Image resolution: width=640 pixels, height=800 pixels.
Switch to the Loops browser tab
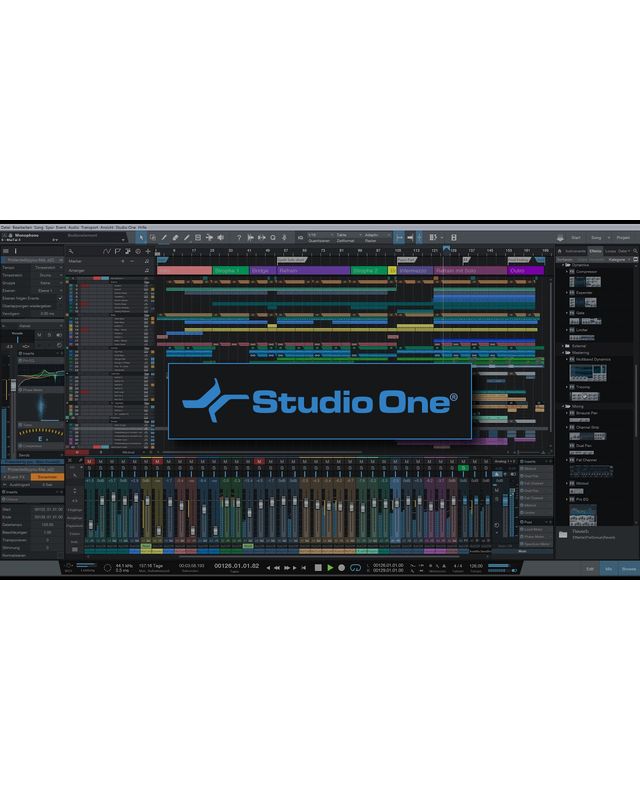[609, 251]
